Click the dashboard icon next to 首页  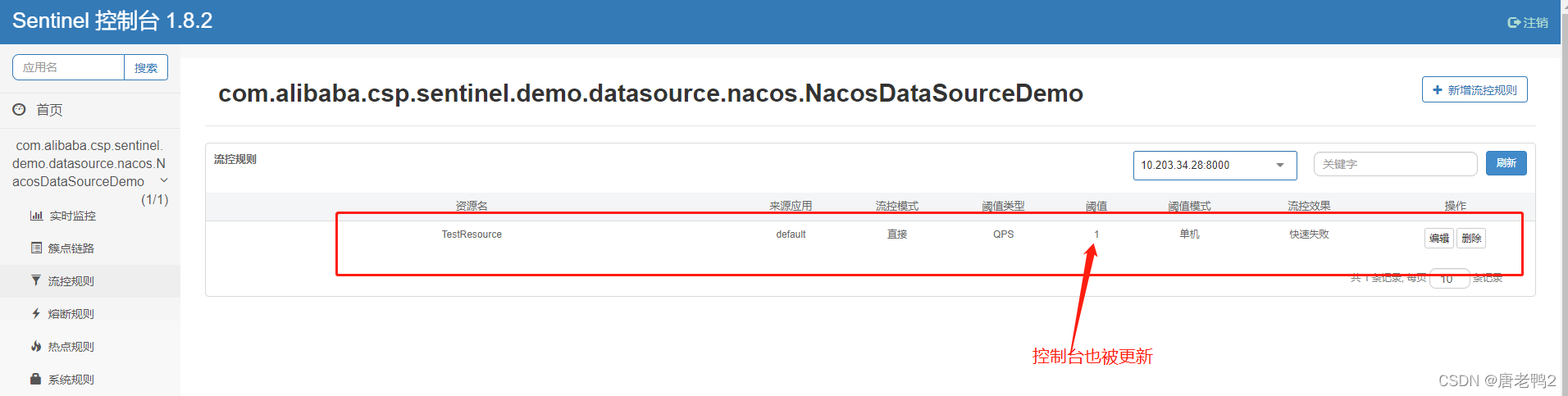[x=19, y=109]
